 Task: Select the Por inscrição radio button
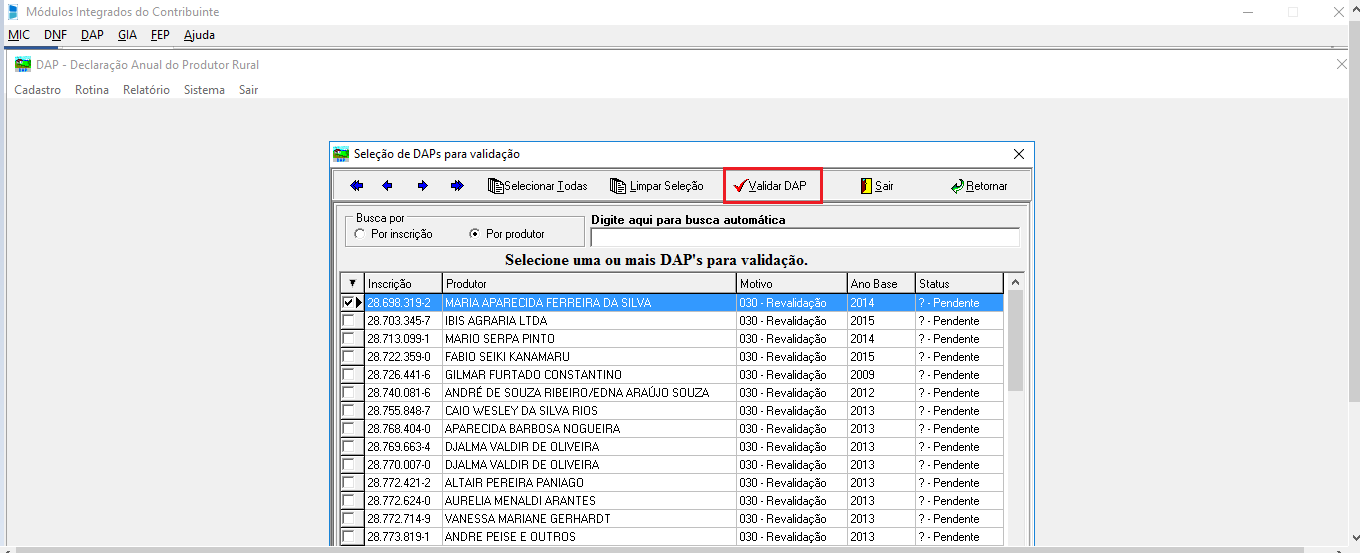(360, 234)
